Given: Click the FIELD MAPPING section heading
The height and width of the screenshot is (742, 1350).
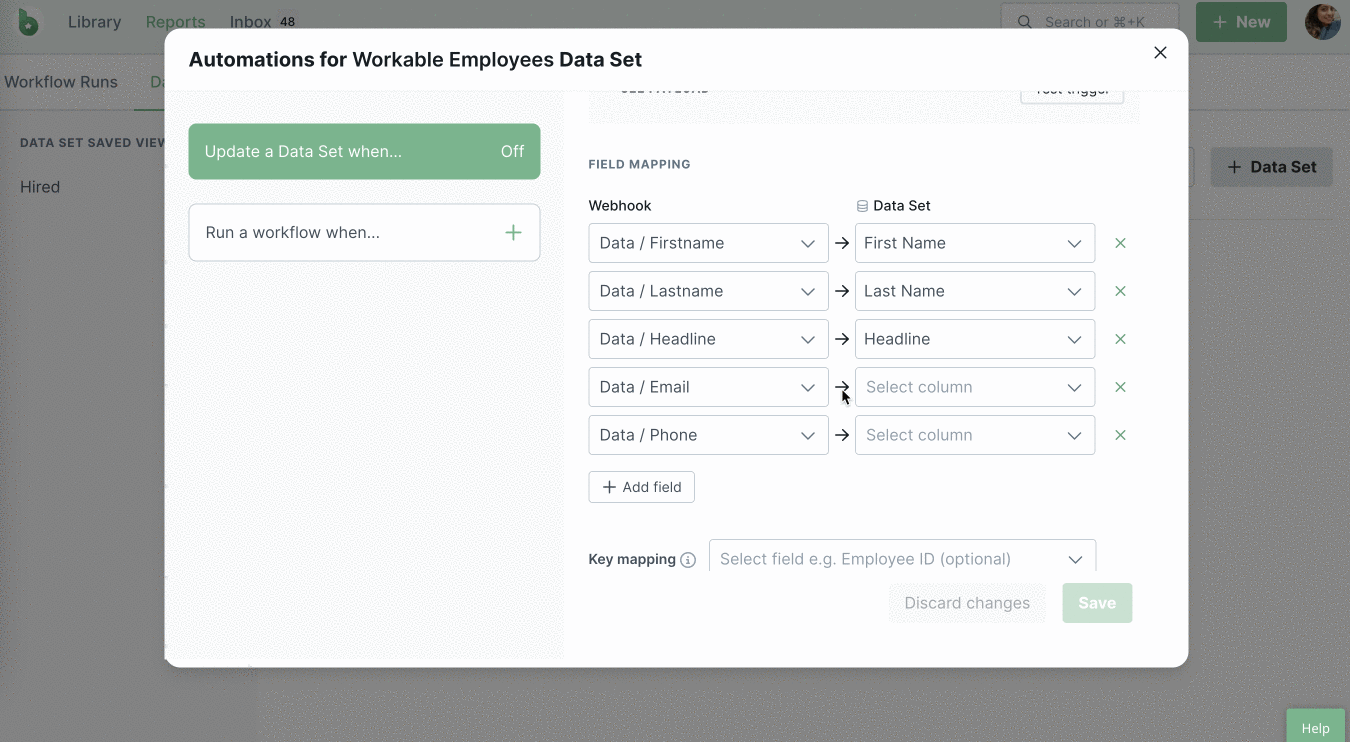Looking at the screenshot, I should pyautogui.click(x=639, y=164).
